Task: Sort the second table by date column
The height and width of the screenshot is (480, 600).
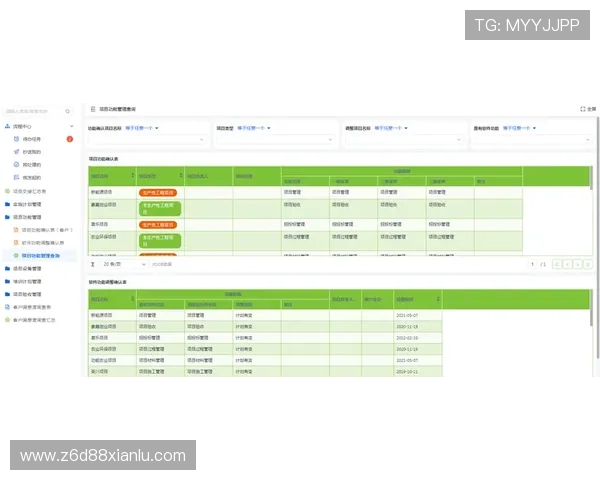Action: pyautogui.click(x=438, y=299)
